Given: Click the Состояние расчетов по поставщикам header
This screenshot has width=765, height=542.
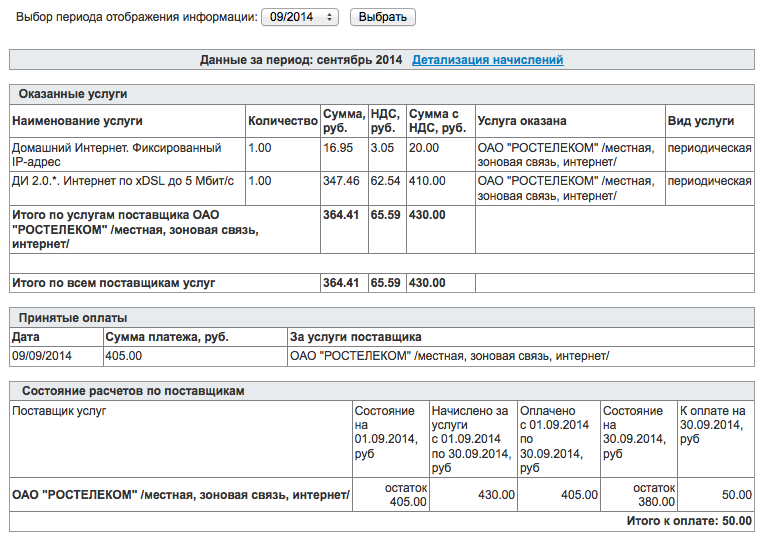Looking at the screenshot, I should [x=131, y=391].
